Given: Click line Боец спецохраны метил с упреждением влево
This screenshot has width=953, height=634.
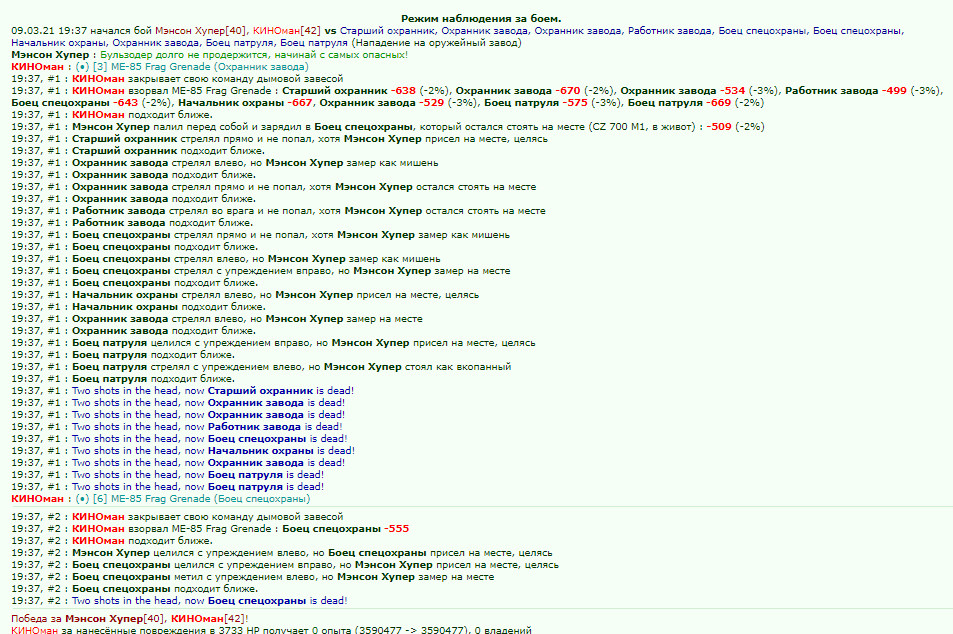Looking at the screenshot, I should [253, 577].
